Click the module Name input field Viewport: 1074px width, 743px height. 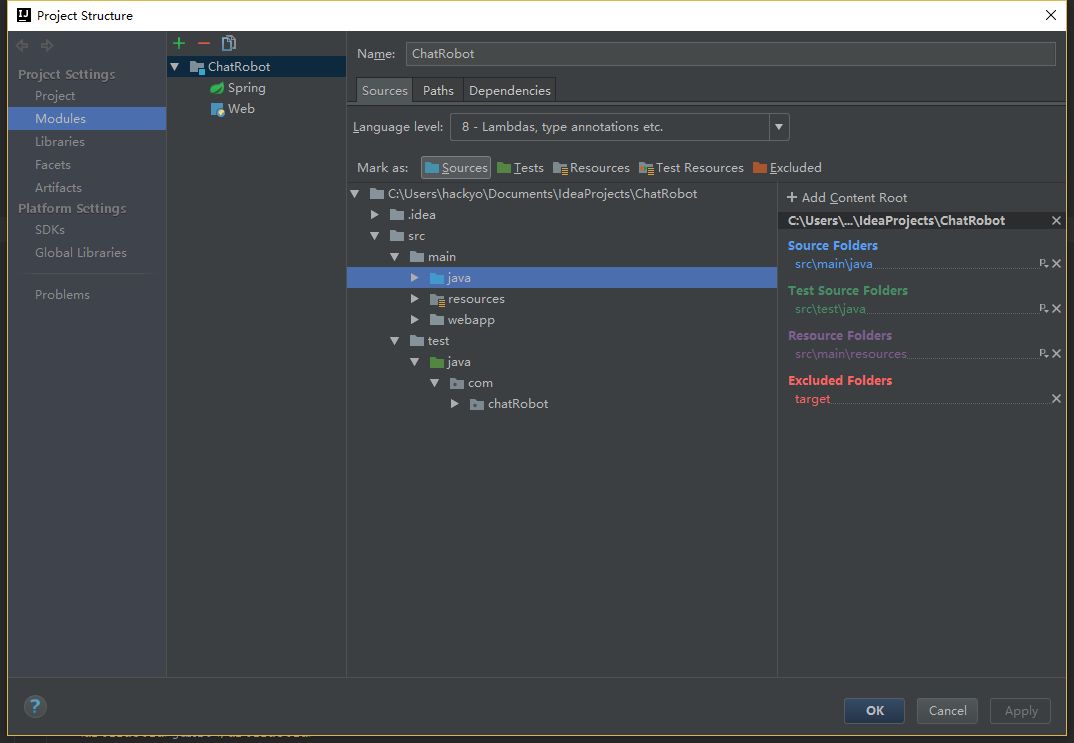[730, 54]
